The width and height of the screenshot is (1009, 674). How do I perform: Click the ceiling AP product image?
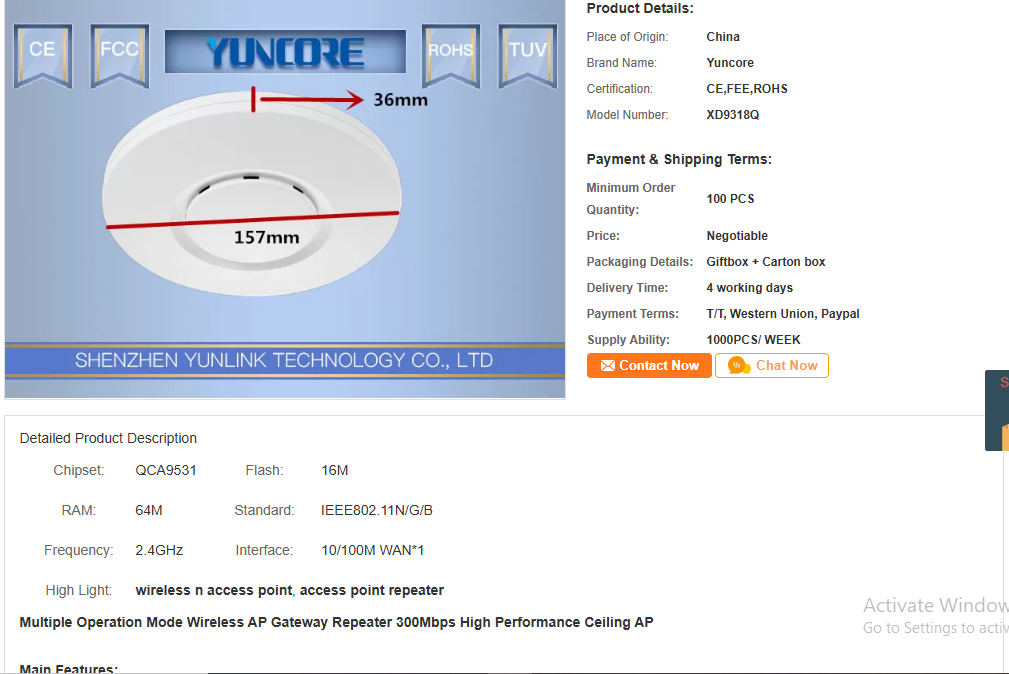pos(252,194)
